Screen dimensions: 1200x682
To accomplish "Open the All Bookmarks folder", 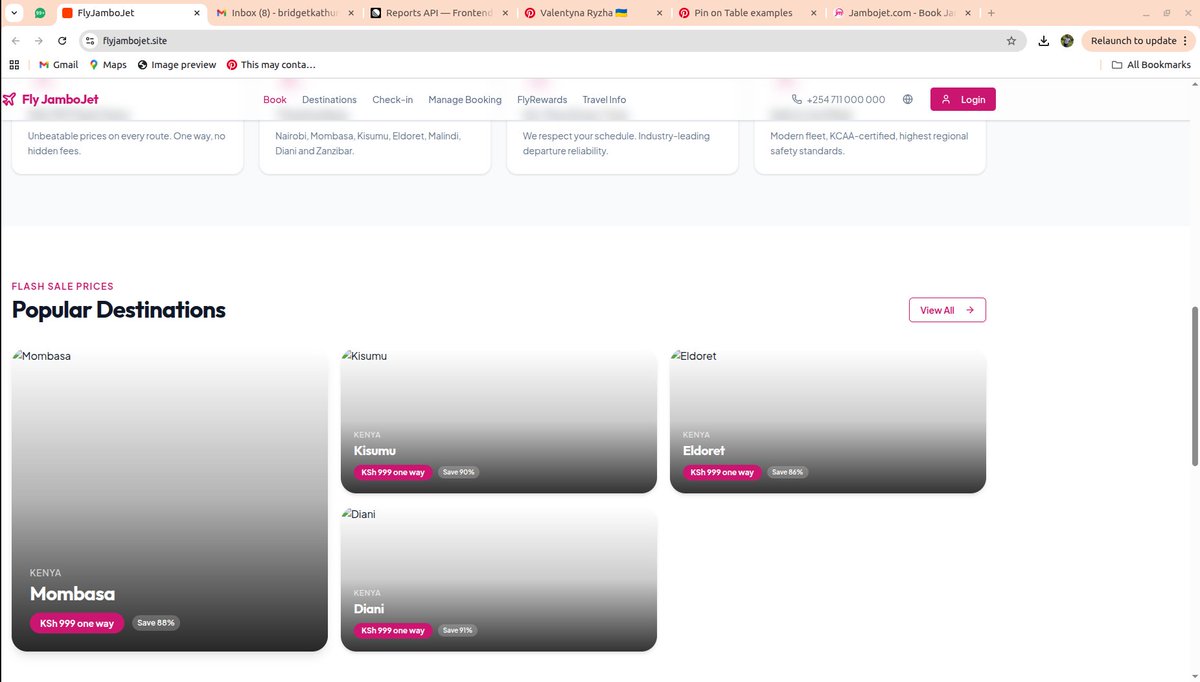I will coord(1151,65).
